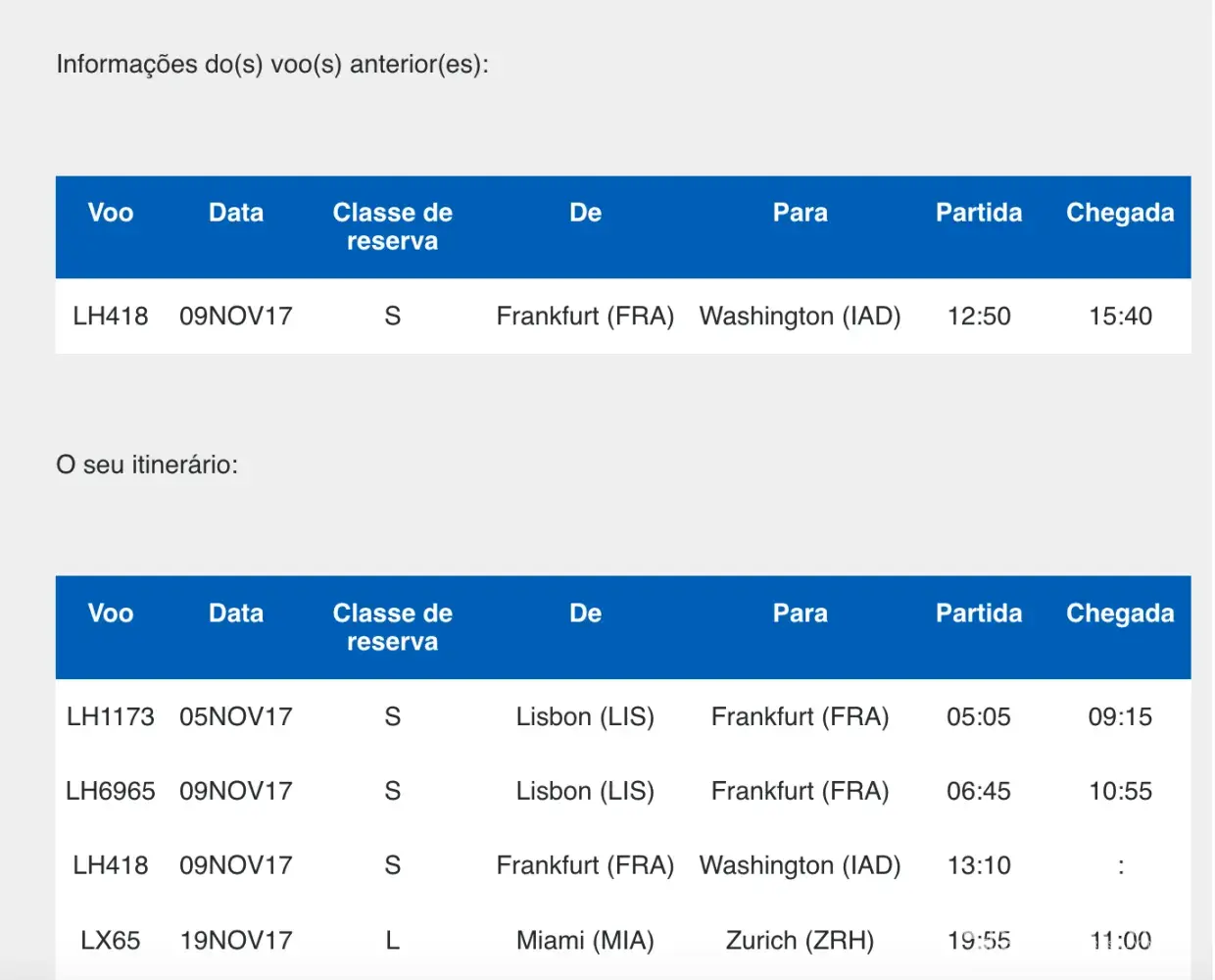Click 'Classe de reserva' header in previous flights table
This screenshot has height=980, width=1215.
(x=393, y=227)
